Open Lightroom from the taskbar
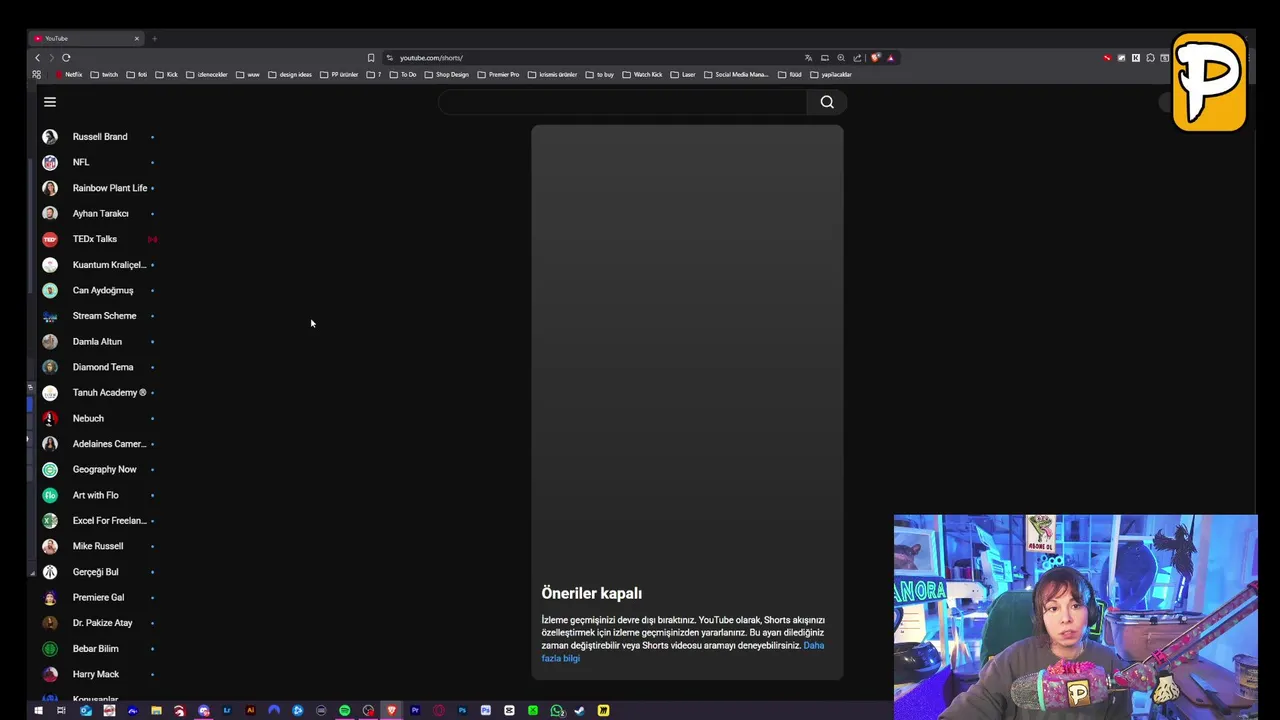The width and height of the screenshot is (1280, 720). [x=227, y=711]
